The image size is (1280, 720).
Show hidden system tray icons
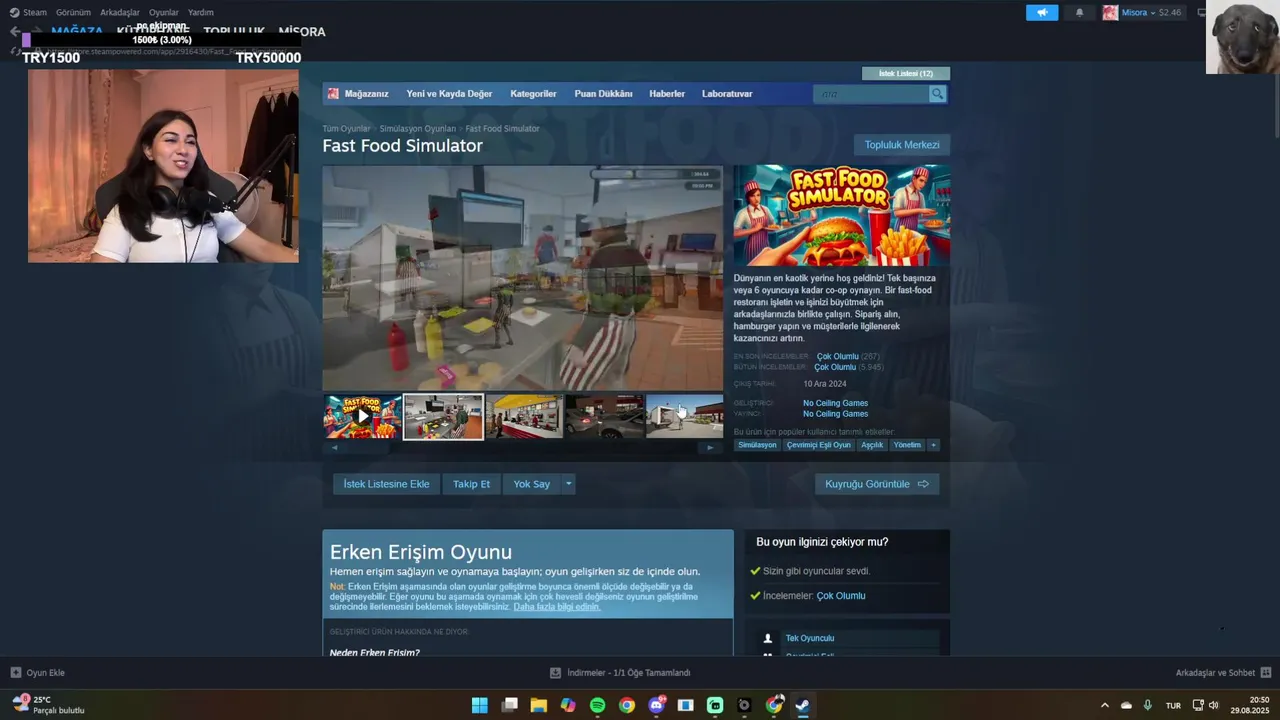(1104, 705)
